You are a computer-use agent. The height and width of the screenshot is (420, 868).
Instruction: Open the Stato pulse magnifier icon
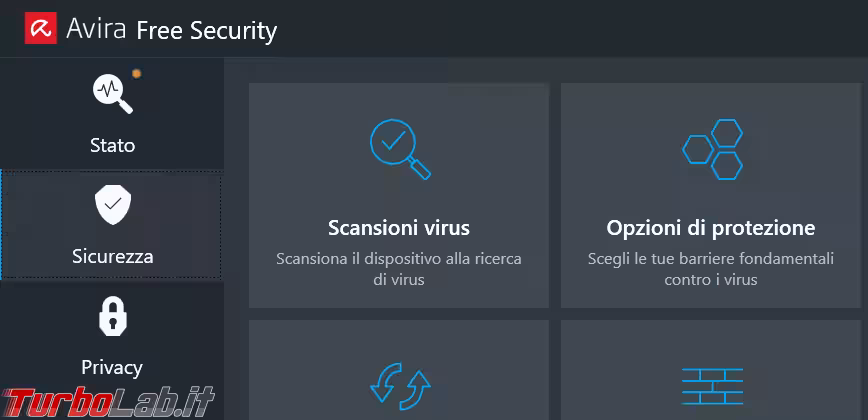pyautogui.click(x=112, y=94)
